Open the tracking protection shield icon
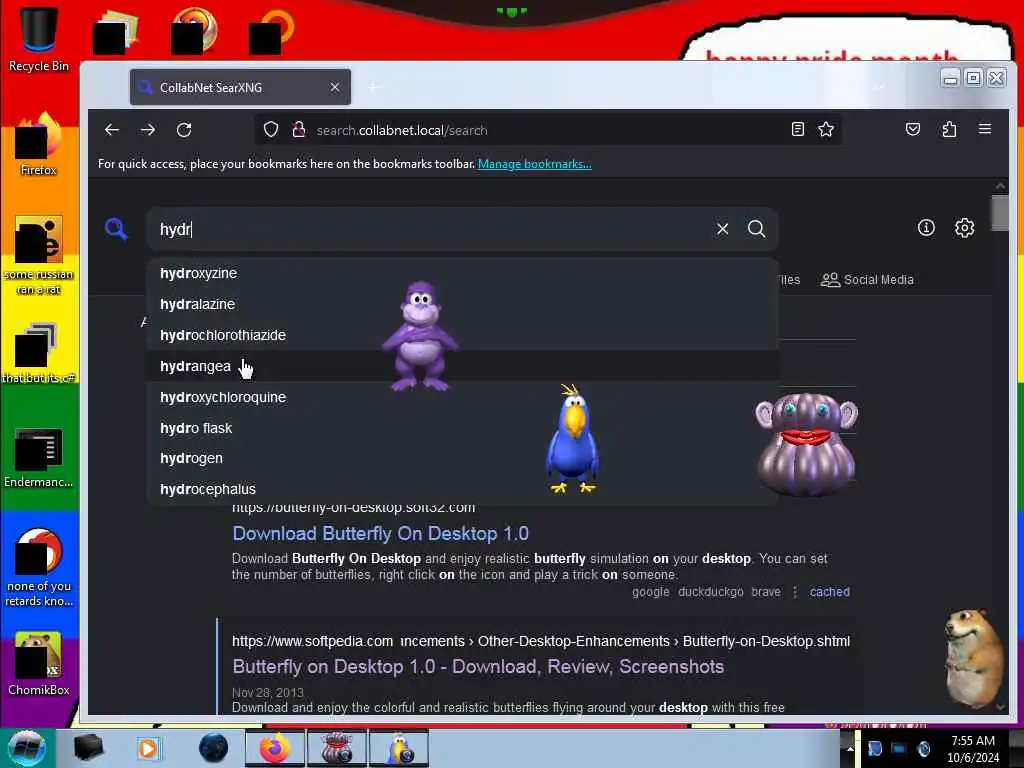This screenshot has width=1024, height=768. click(x=271, y=130)
